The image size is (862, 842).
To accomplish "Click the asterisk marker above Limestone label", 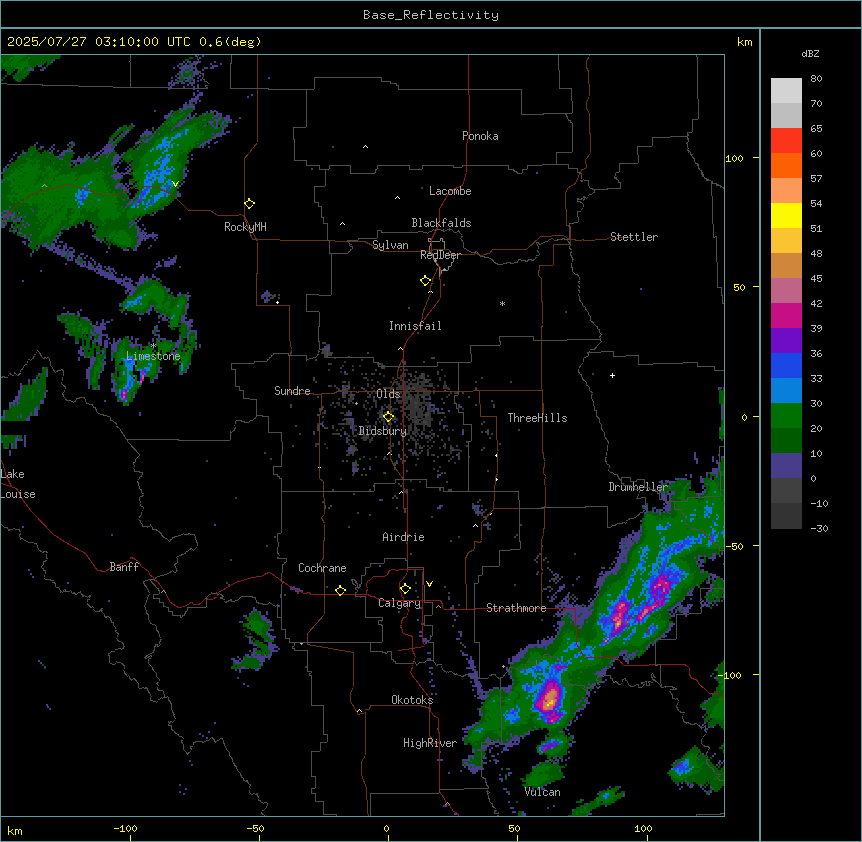I will (x=153, y=346).
